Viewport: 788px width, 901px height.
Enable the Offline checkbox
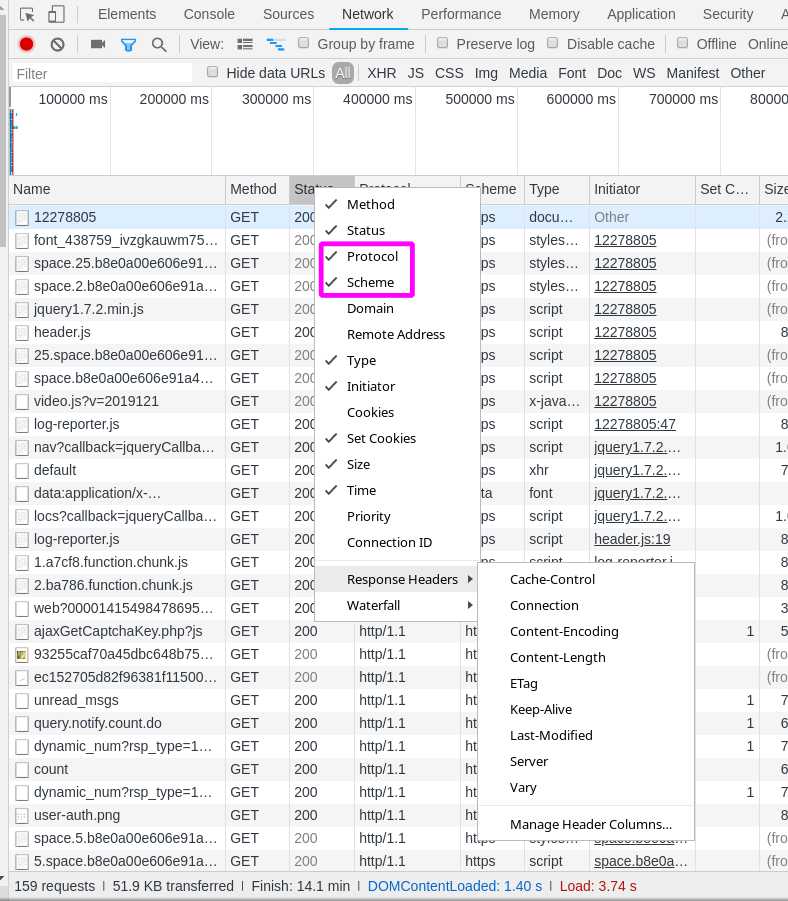(x=683, y=43)
